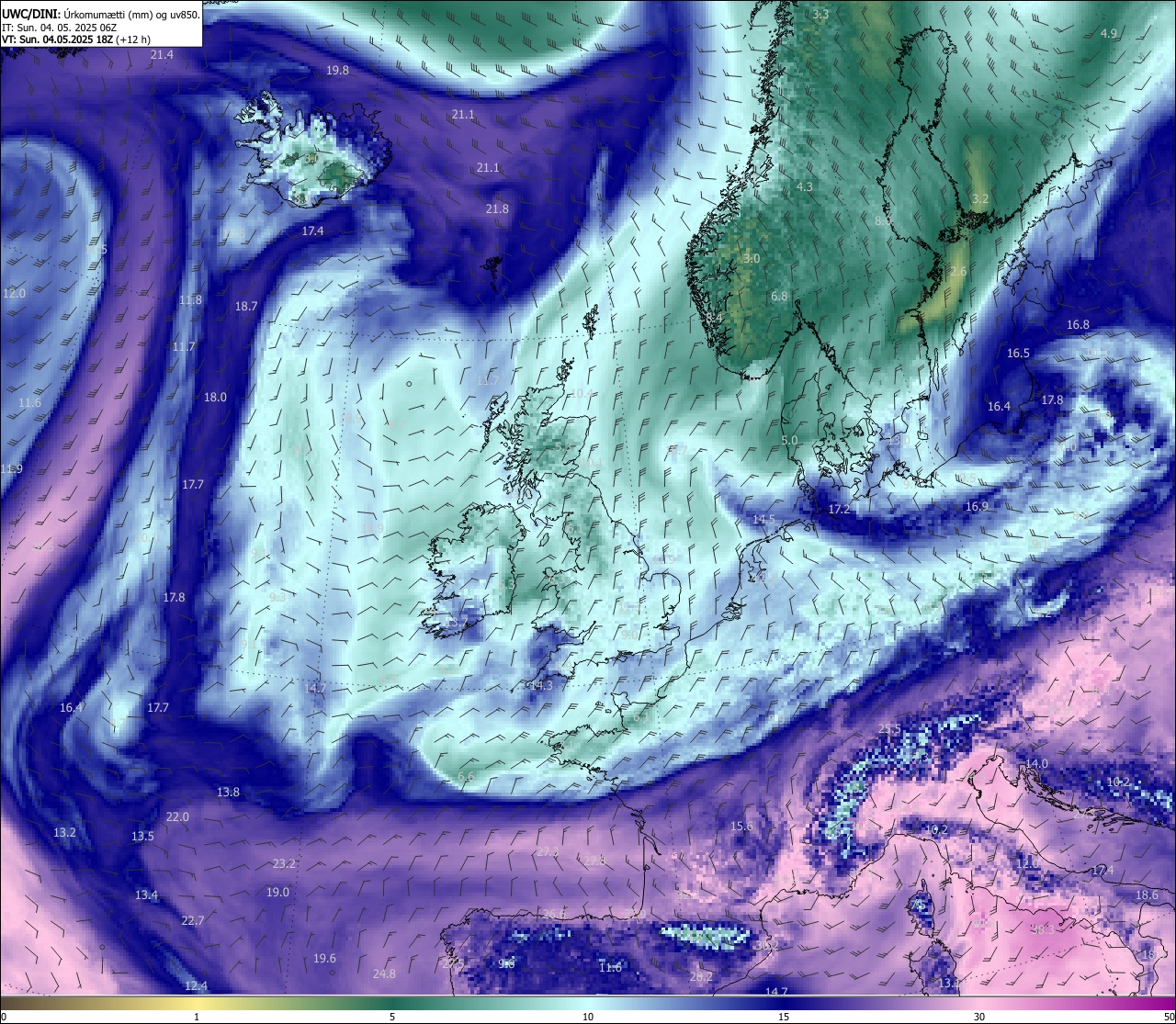Click the value 18.0 in the Atlantic

215,398
